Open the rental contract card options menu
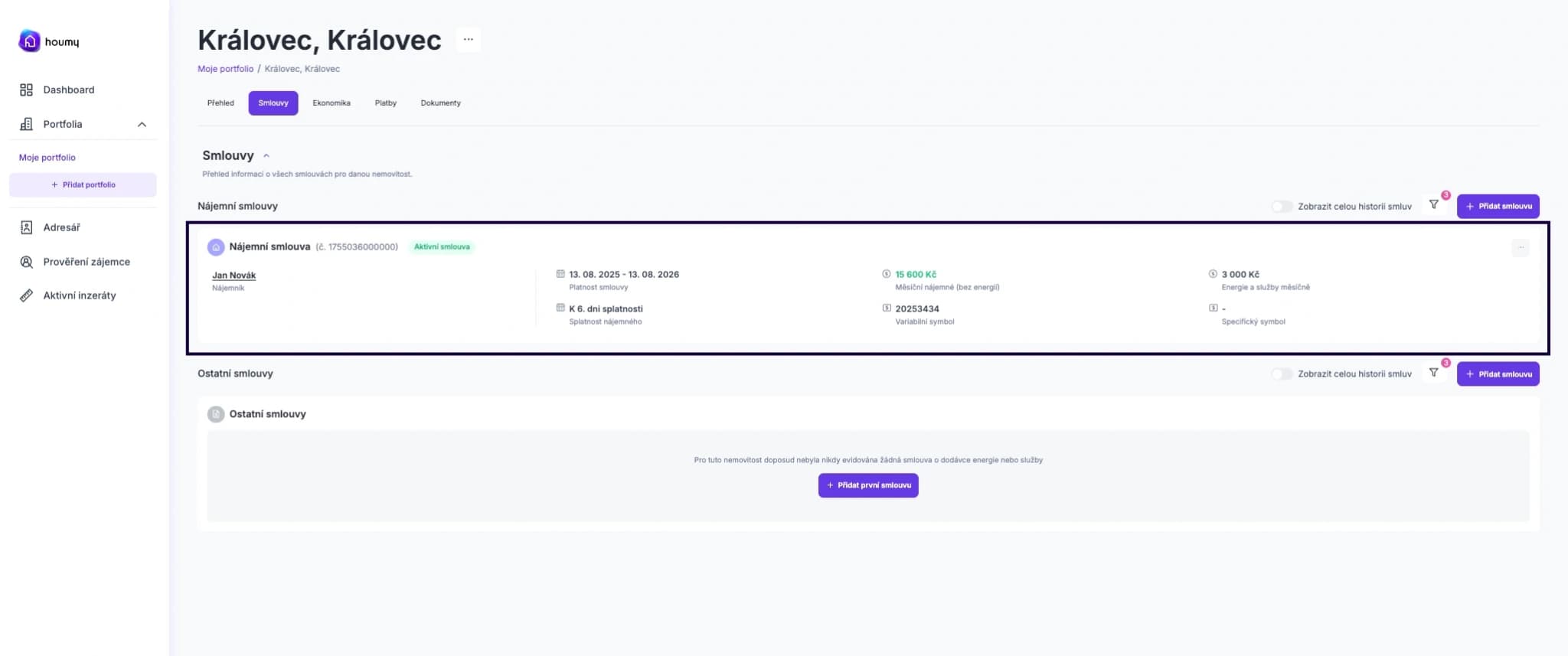This screenshot has height=656, width=1568. tap(1521, 247)
